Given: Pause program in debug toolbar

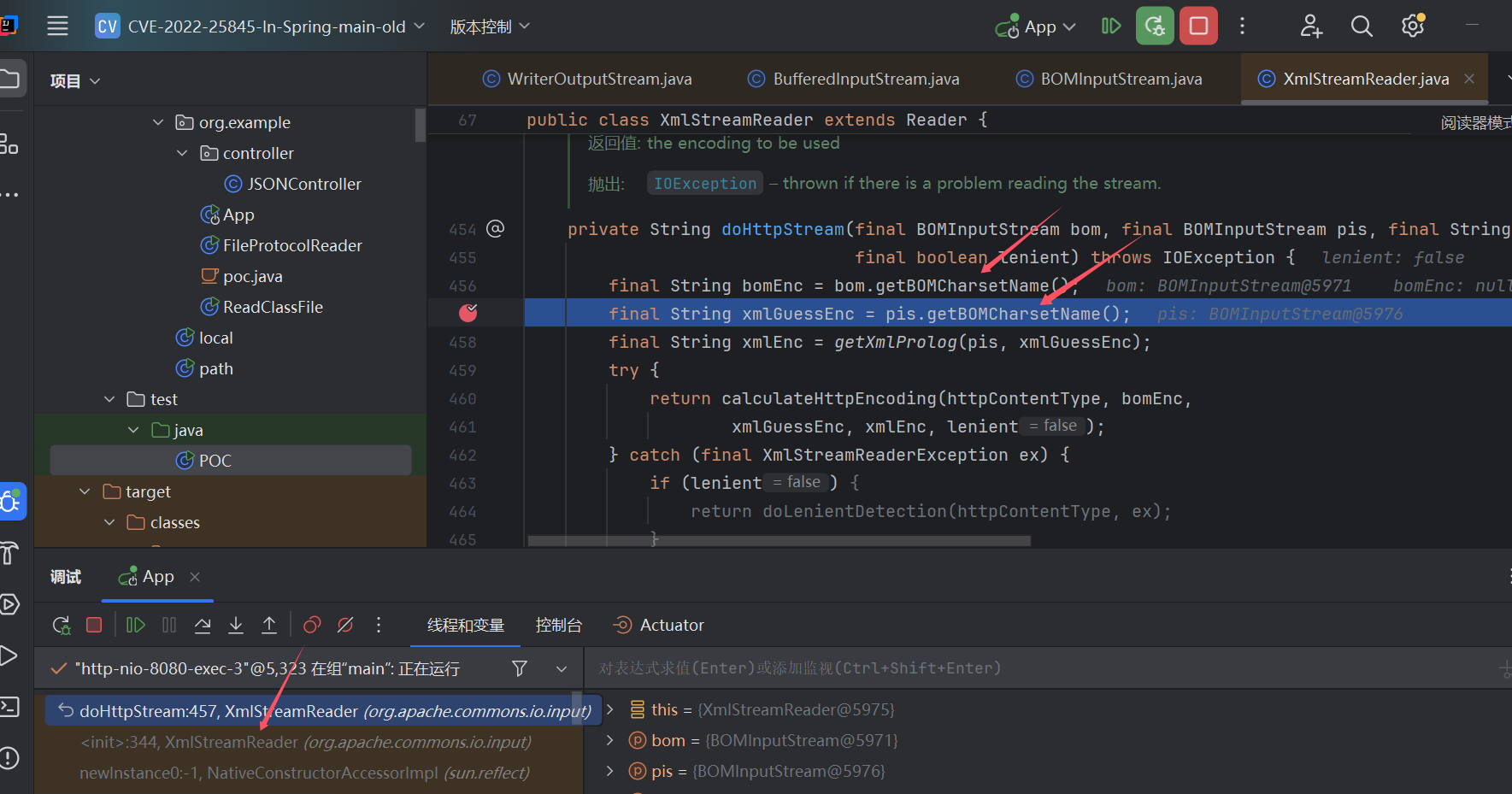Looking at the screenshot, I should pos(169,626).
